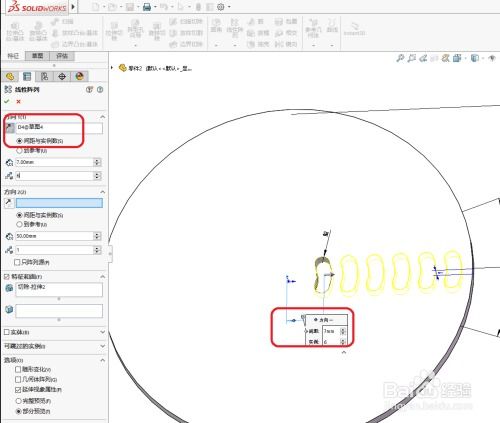Open the DisplayManager color sphere tab icon
Image resolution: width=500 pixels, height=423 pixels.
[x=79, y=77]
